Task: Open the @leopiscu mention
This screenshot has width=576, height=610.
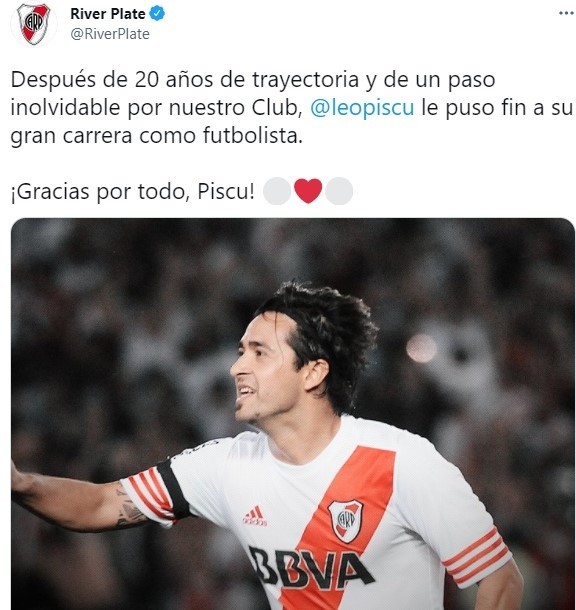Action: [362, 108]
